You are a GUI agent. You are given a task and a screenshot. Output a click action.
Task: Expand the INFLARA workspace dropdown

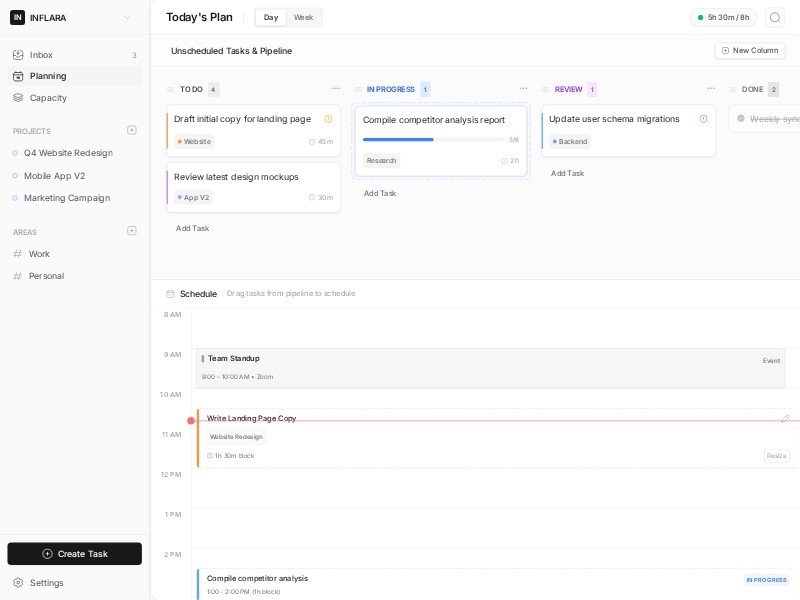(127, 17)
